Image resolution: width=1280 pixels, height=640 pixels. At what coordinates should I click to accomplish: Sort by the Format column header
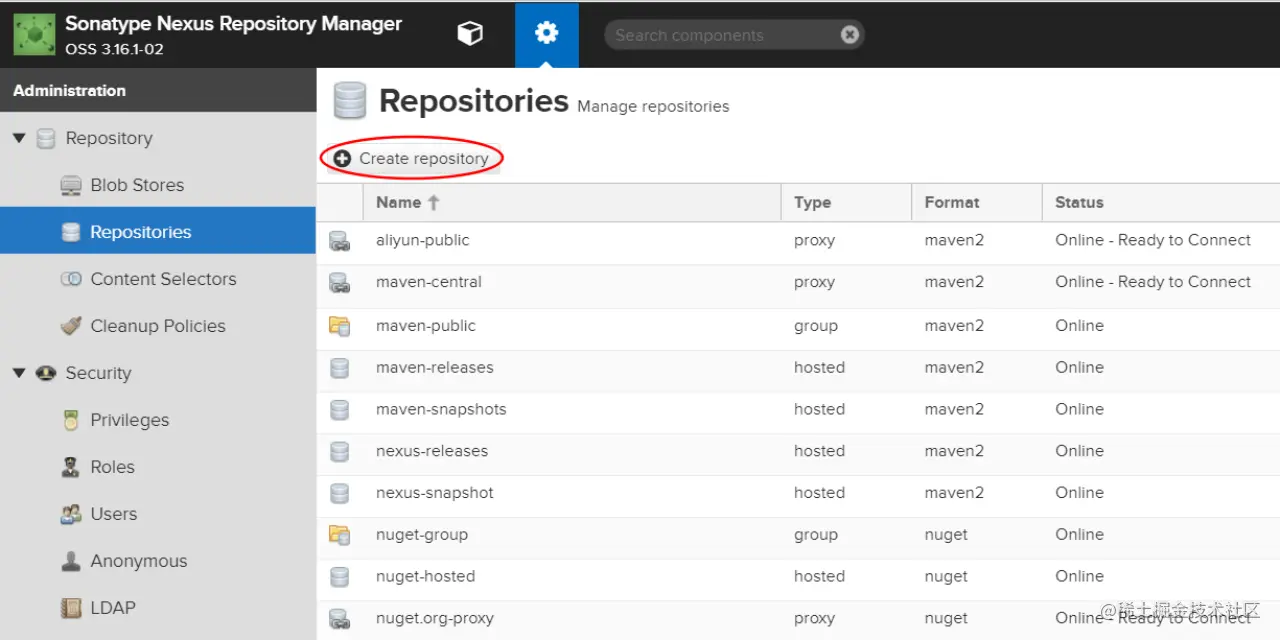click(x=977, y=202)
